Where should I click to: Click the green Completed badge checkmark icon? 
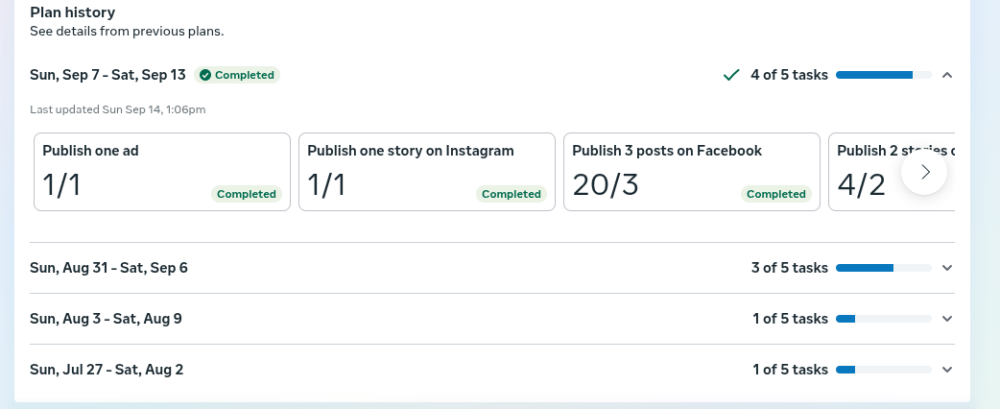(x=205, y=75)
